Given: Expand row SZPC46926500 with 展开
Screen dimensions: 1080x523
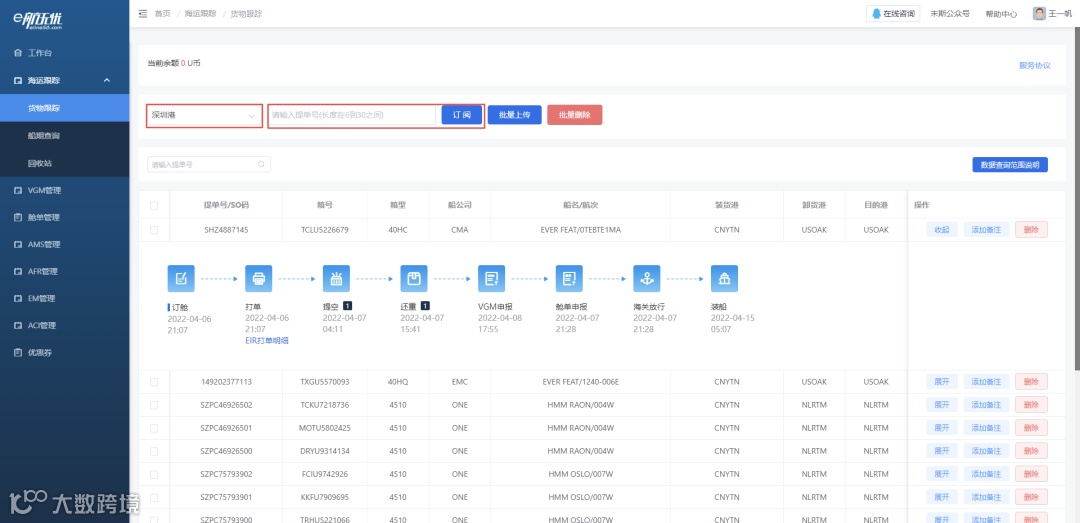Looking at the screenshot, I should click(942, 451).
